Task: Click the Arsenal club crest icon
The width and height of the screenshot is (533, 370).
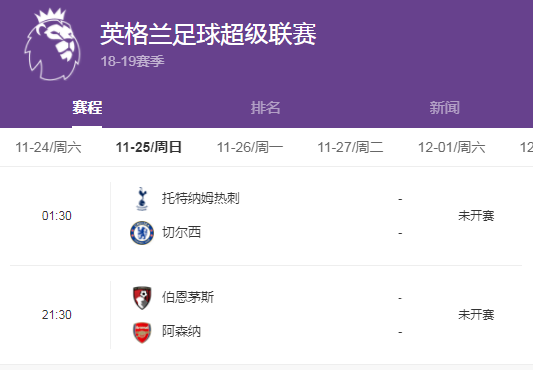Action: [142, 332]
